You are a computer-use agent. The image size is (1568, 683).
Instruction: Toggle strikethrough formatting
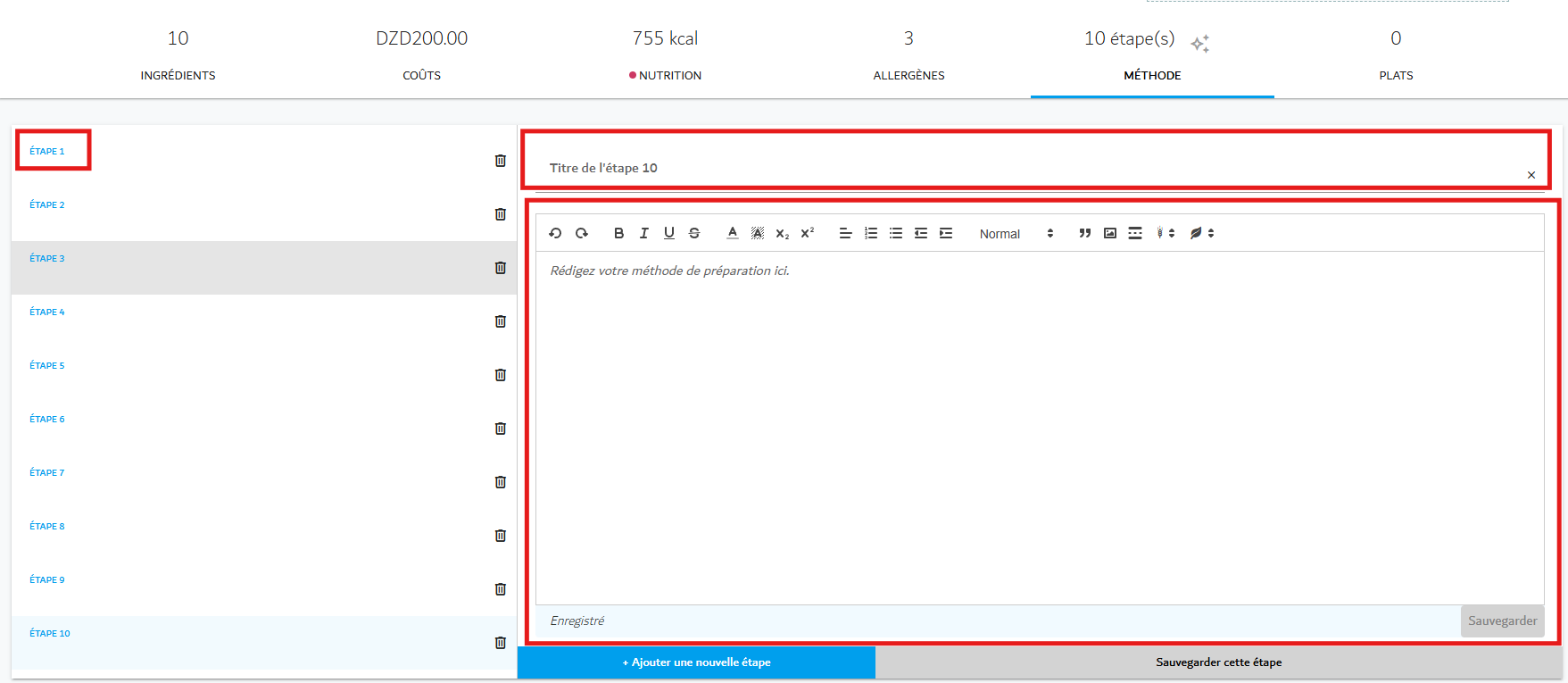click(x=694, y=233)
